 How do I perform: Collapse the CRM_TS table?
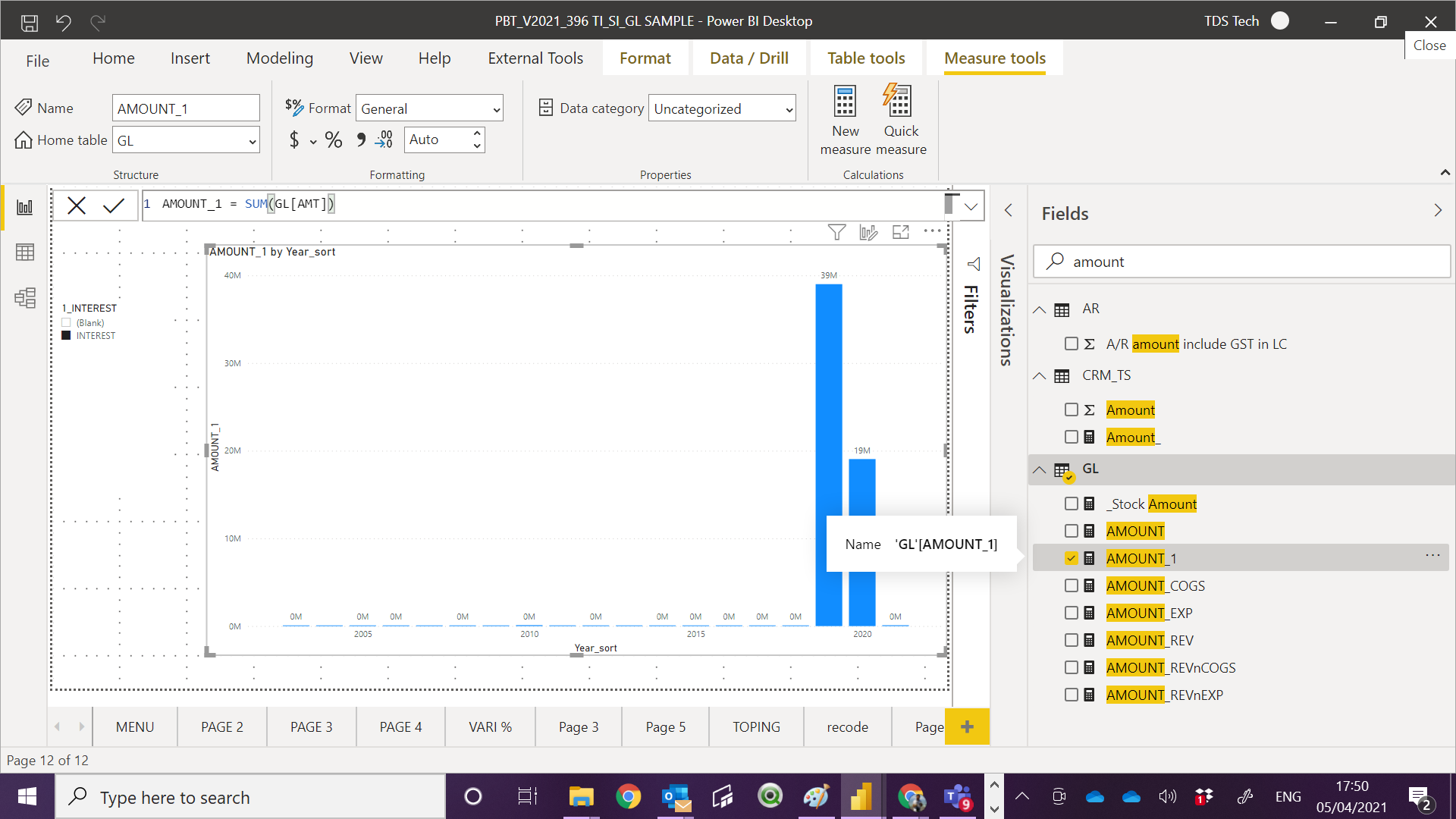coord(1040,375)
